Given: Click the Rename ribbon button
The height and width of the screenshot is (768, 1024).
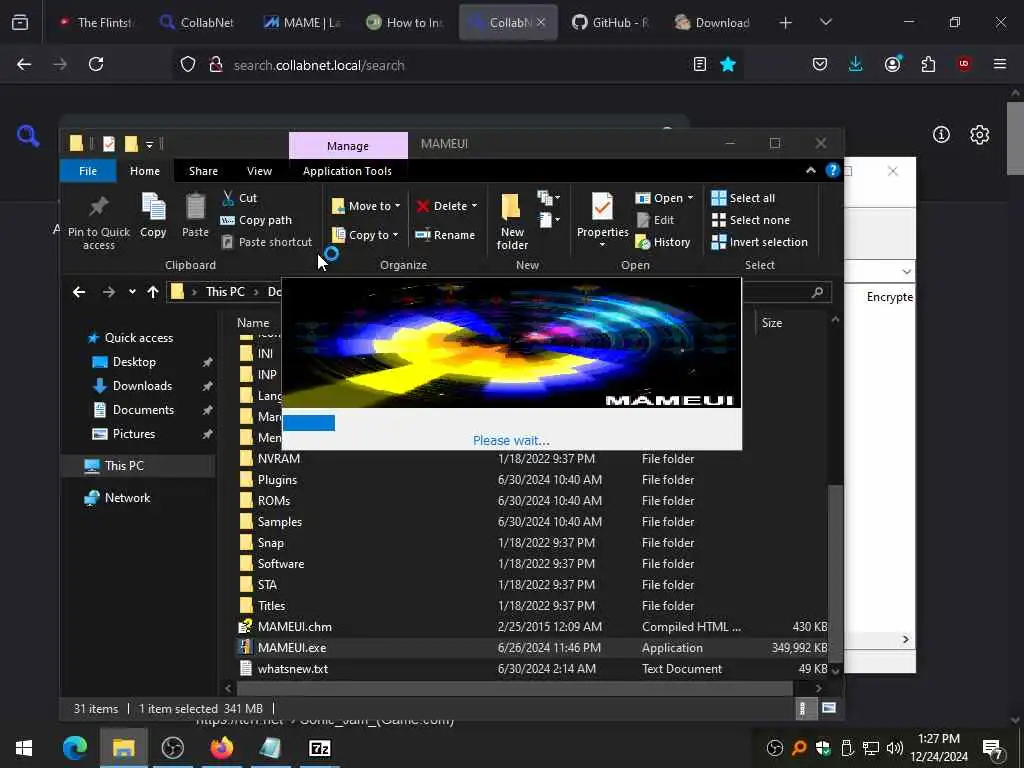Looking at the screenshot, I should pyautogui.click(x=445, y=234).
